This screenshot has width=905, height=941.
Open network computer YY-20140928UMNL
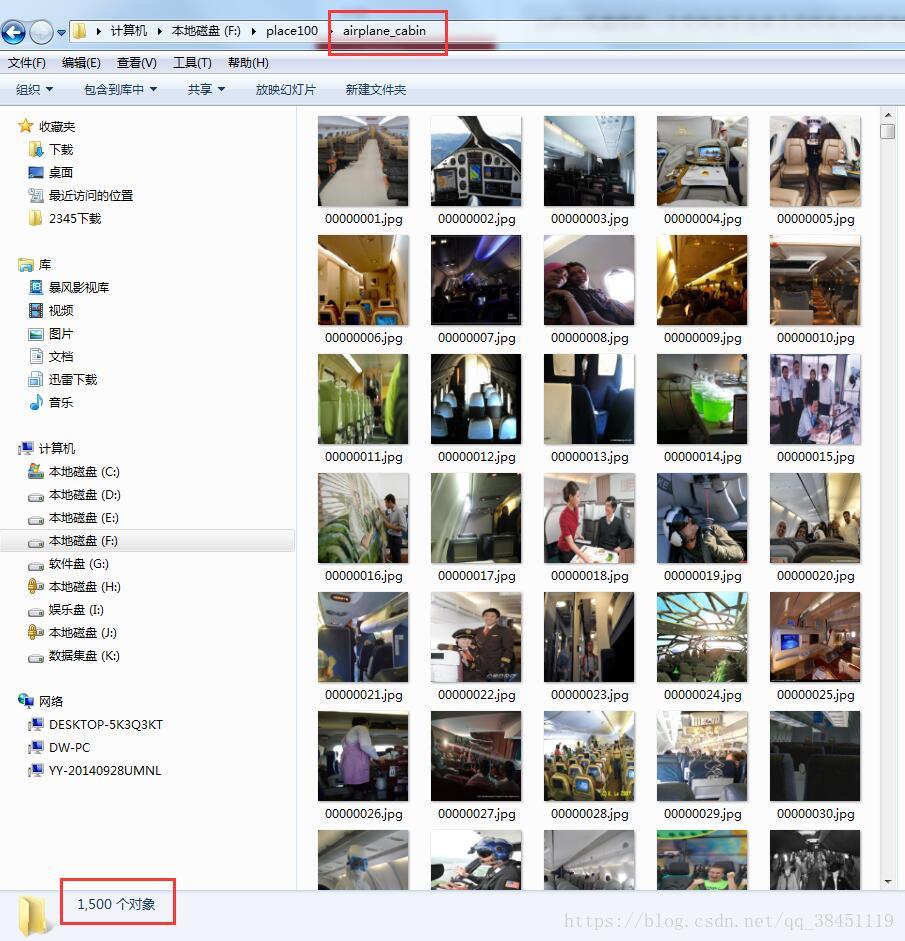(104, 770)
